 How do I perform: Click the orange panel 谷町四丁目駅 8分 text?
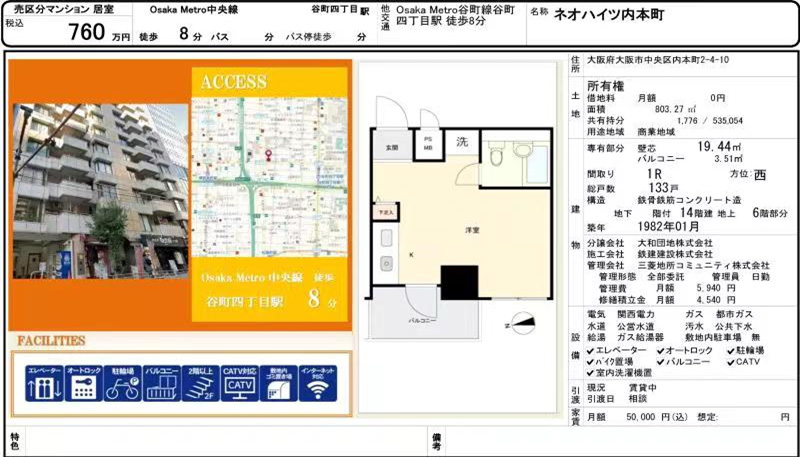(271, 301)
